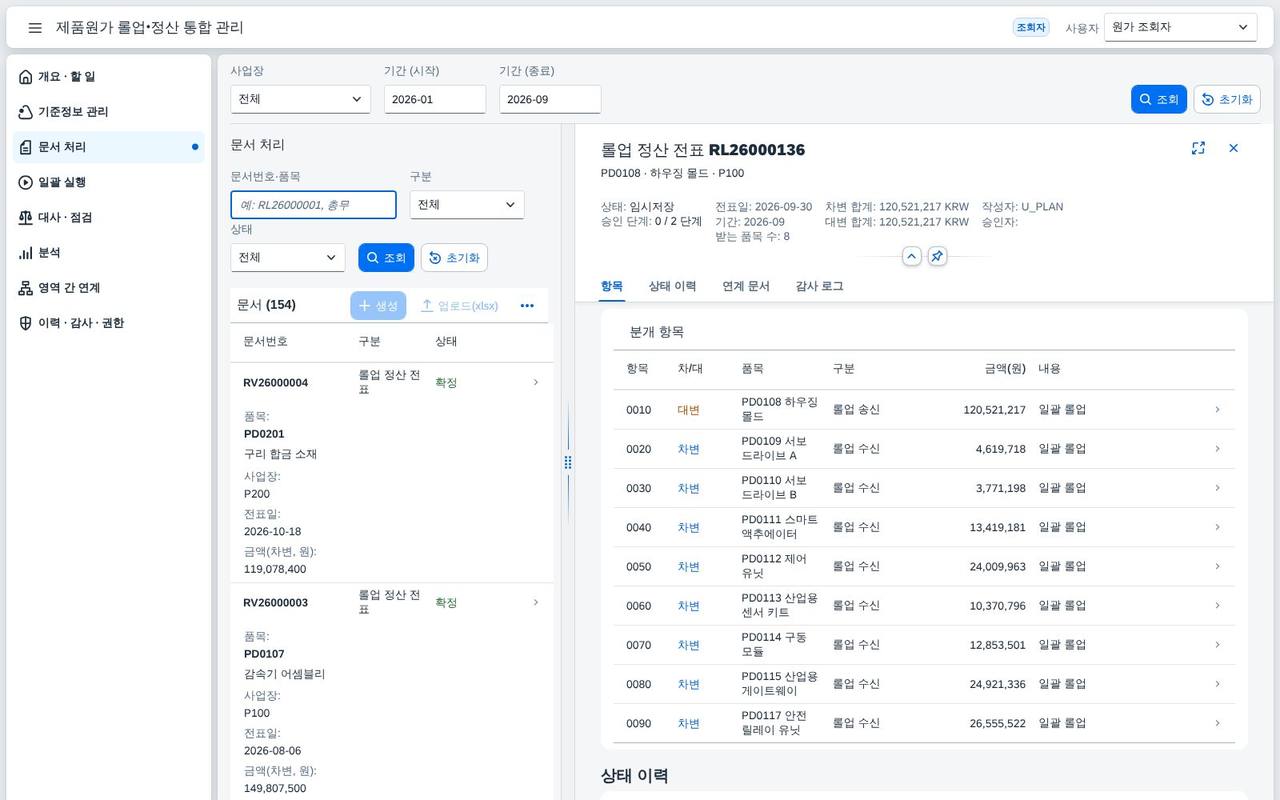Open document row RV26000004 chevron
Viewport: 1280px width, 800px height.
[536, 382]
